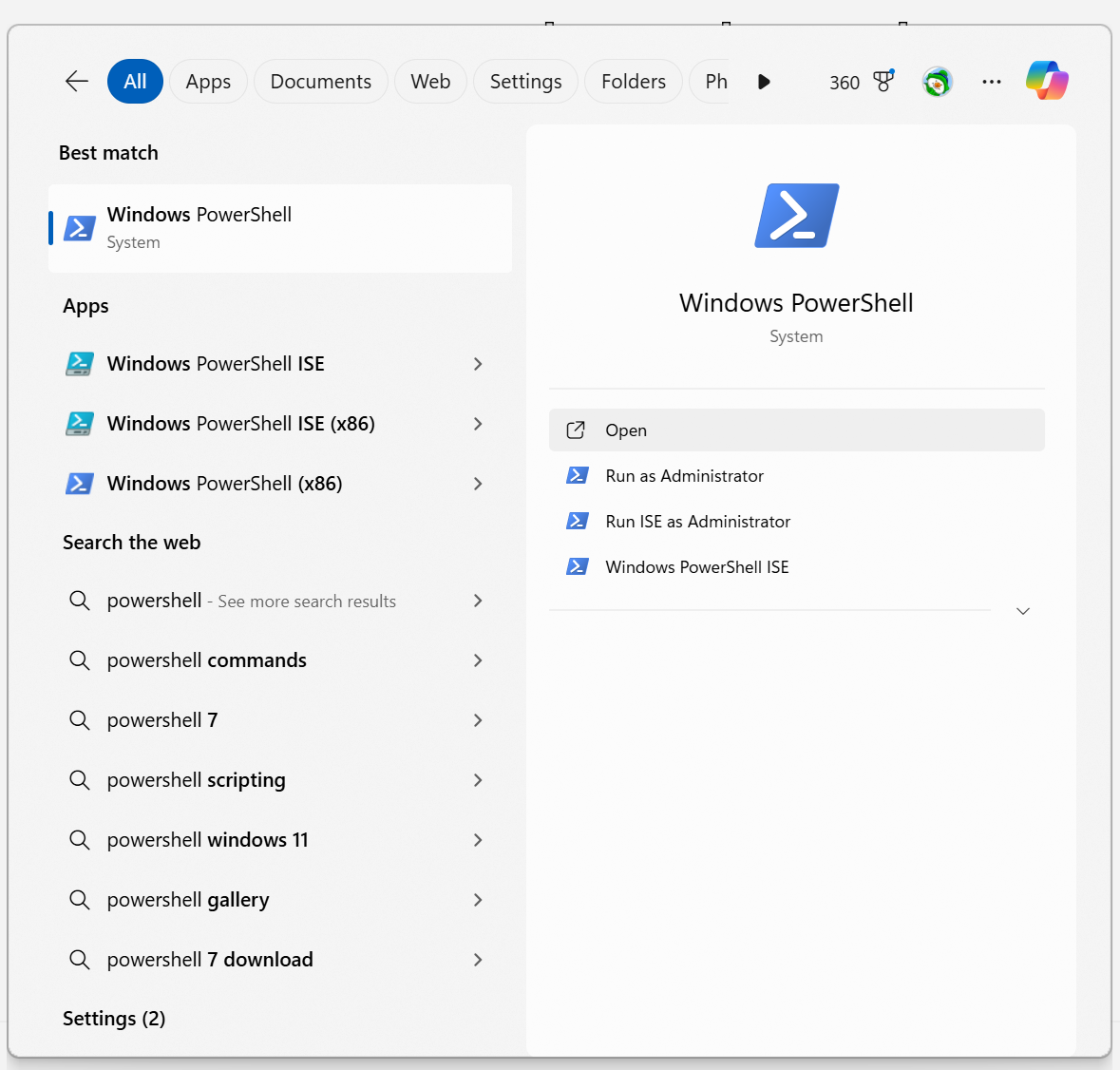
Task: Open Windows PowerShell ISE from preview pane
Action: tap(796, 567)
